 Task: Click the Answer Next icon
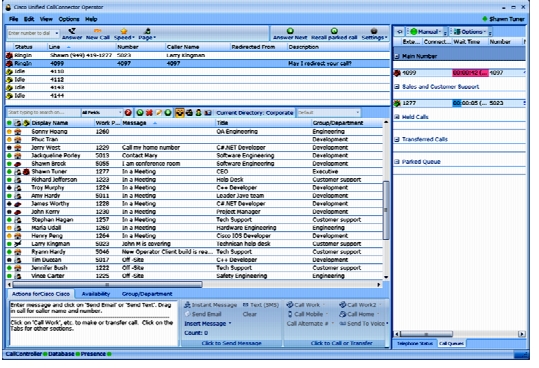coord(290,31)
